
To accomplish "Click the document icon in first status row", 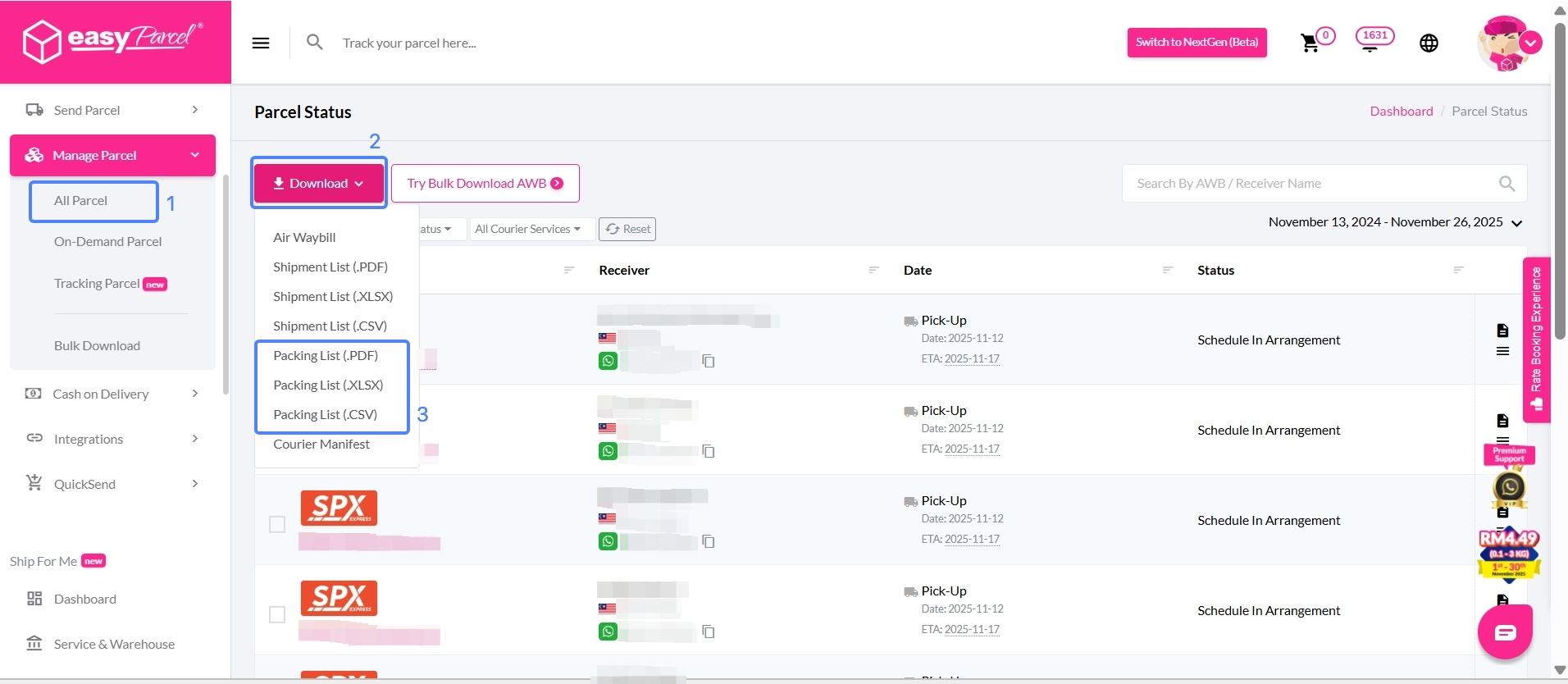I will [1502, 331].
